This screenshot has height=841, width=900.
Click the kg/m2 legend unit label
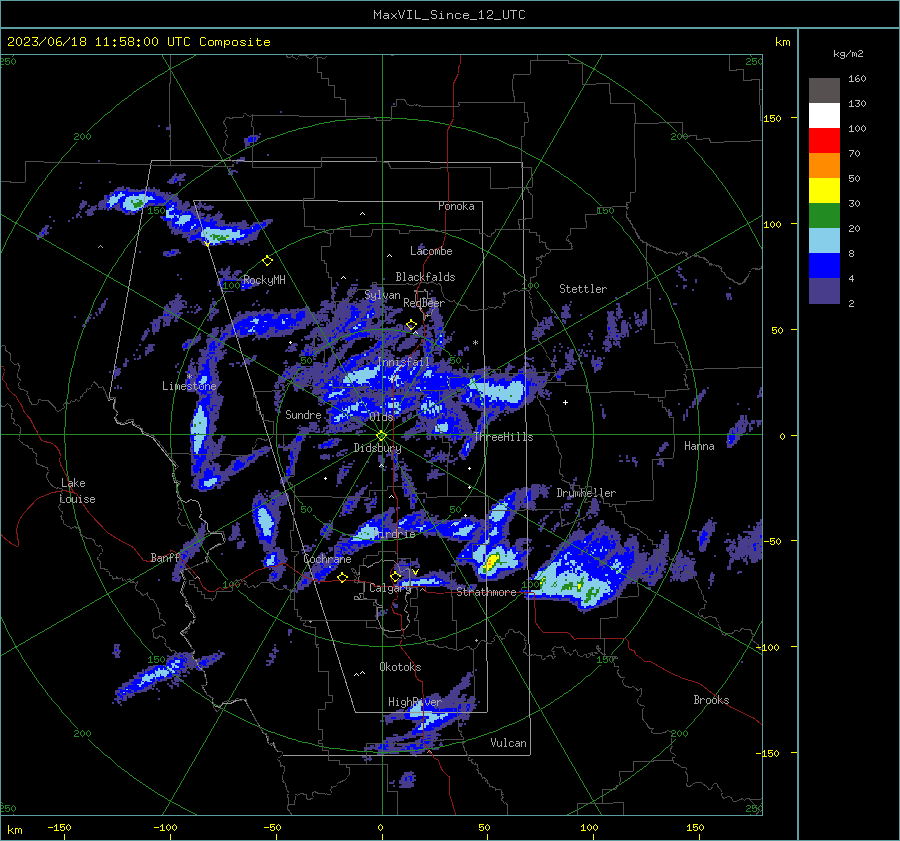click(x=848, y=54)
